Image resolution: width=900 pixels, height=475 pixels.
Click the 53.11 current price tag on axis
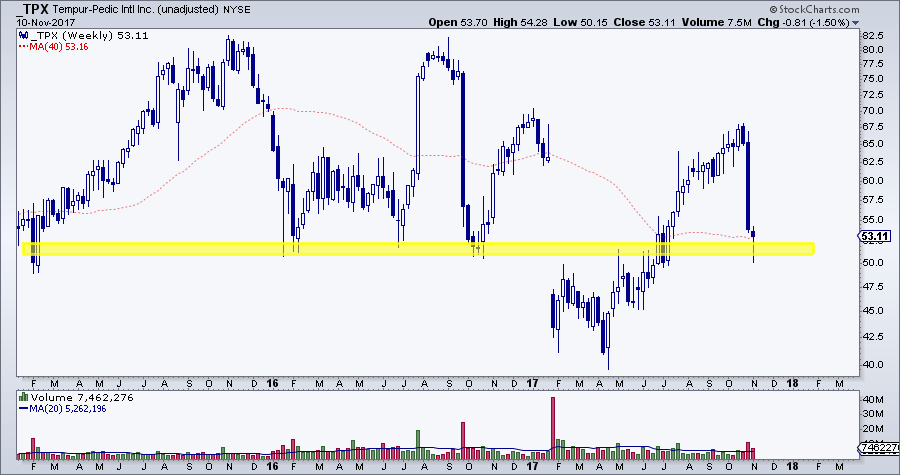pyautogui.click(x=876, y=236)
